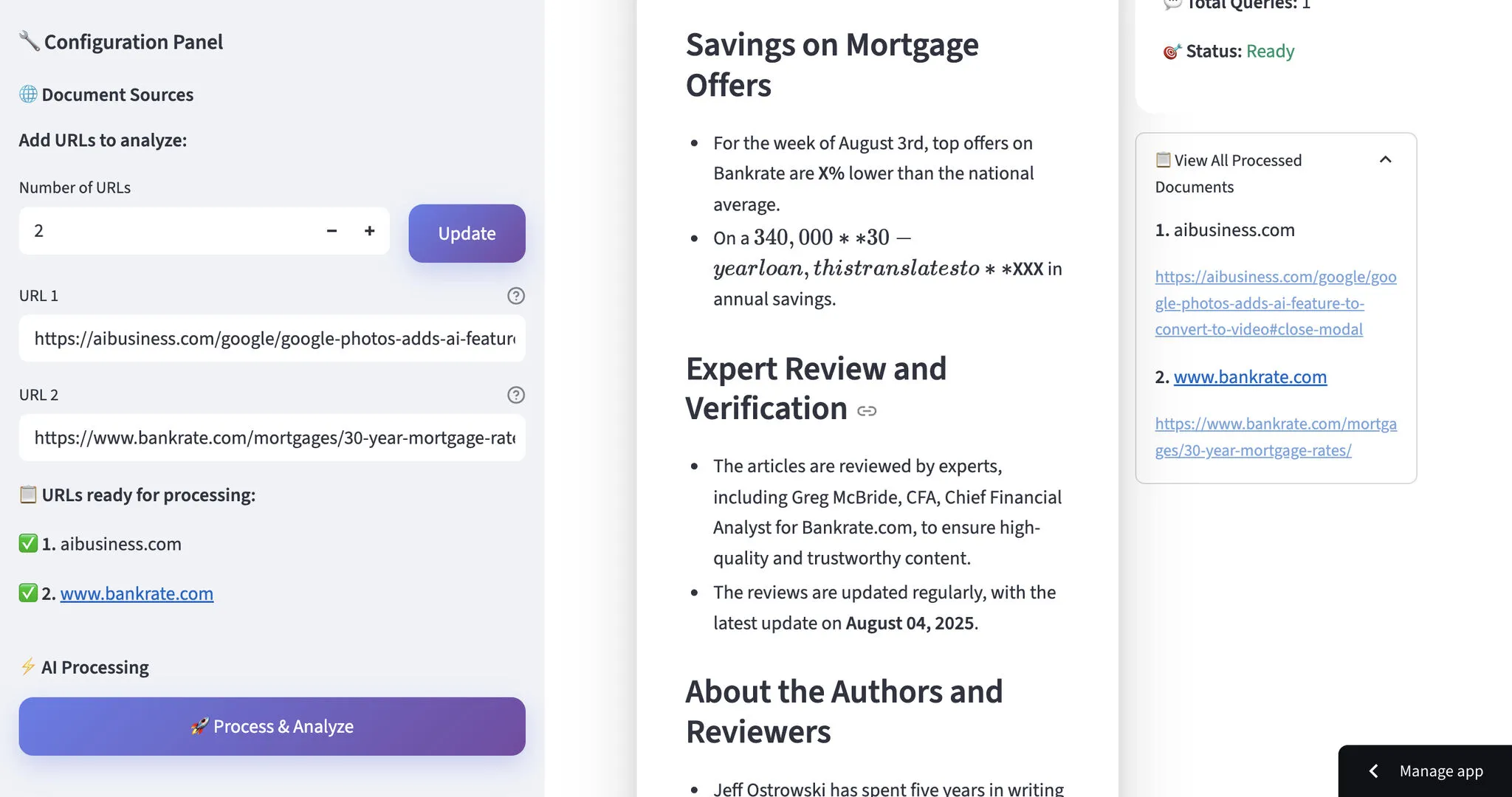Decrease the number of URLs
1512x797 pixels.
(x=331, y=231)
